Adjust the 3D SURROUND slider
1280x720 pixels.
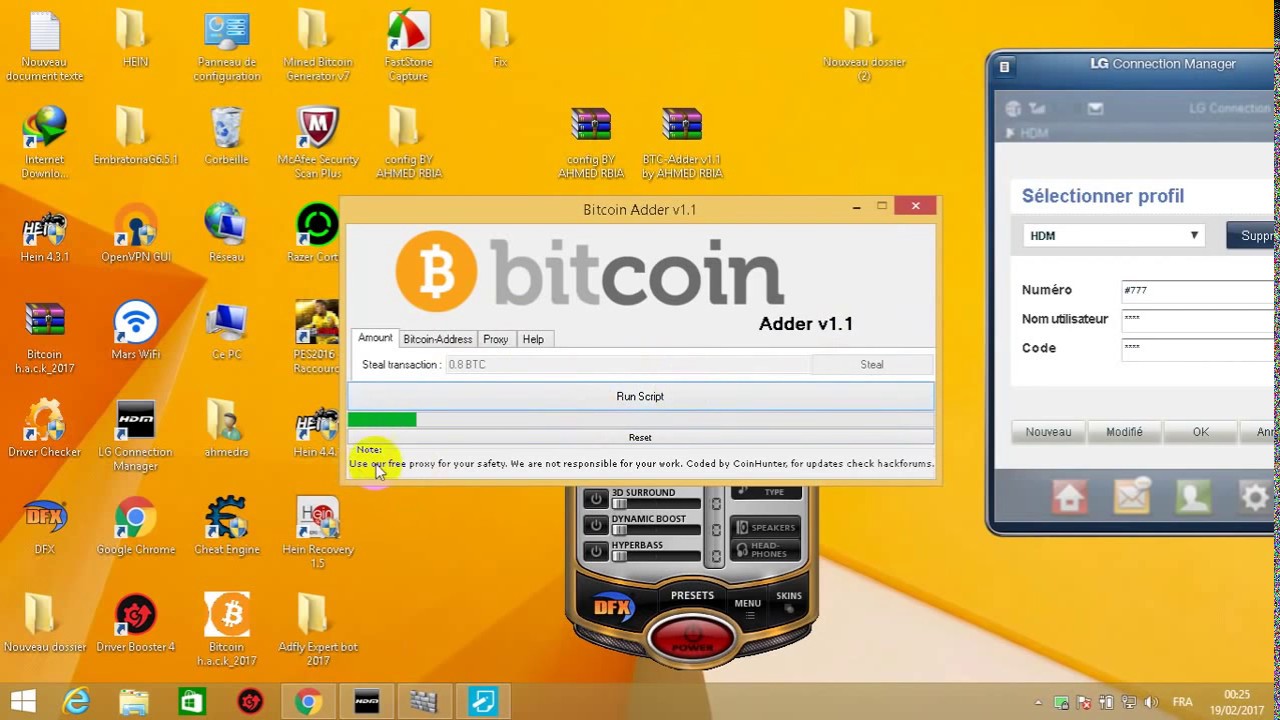tap(620, 503)
